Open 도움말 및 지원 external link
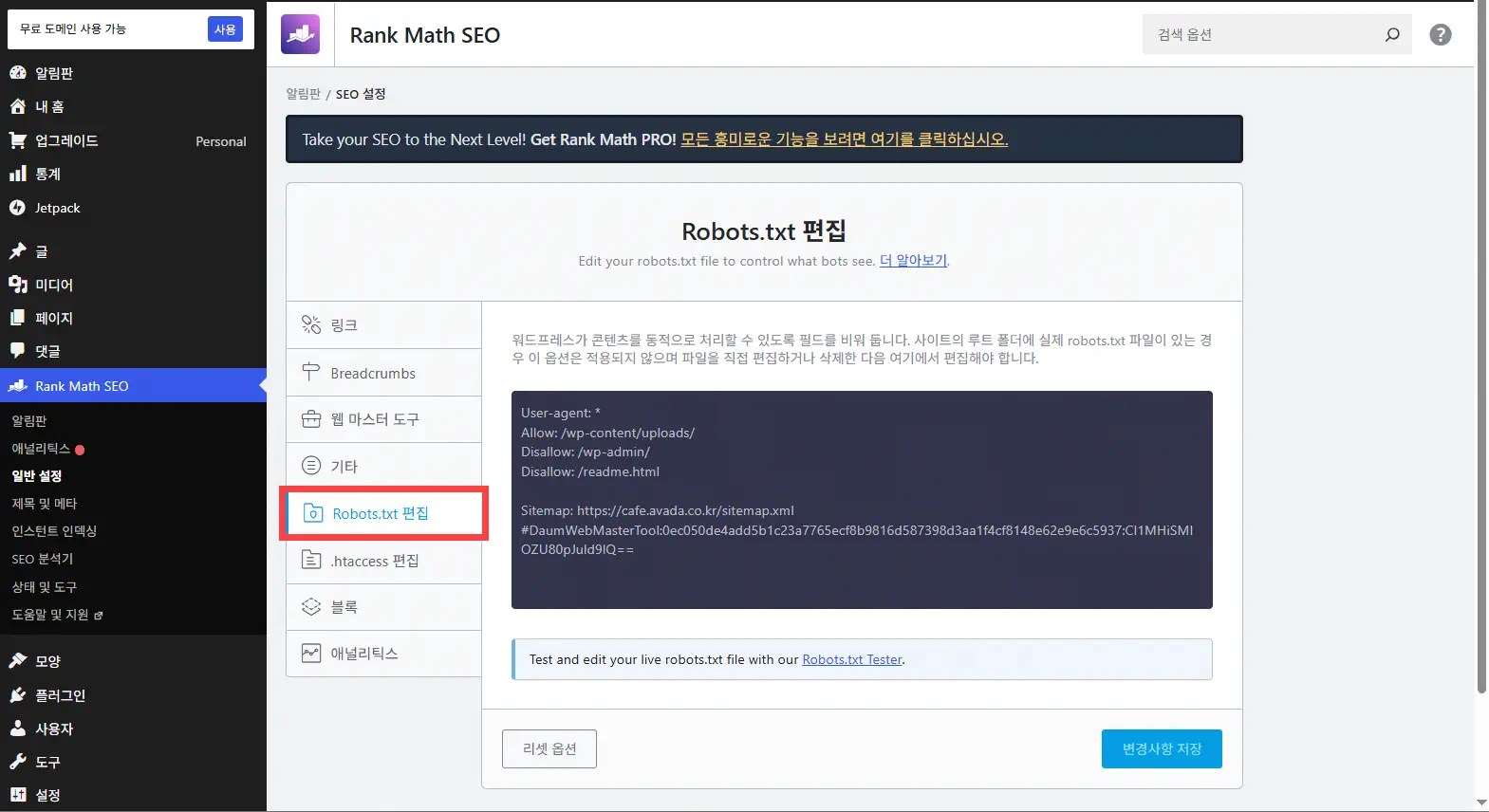 point(57,615)
